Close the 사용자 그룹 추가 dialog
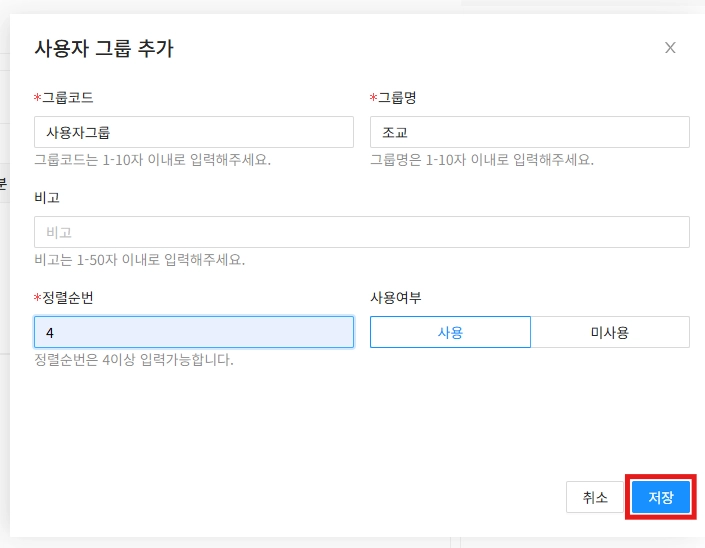 pos(670,48)
